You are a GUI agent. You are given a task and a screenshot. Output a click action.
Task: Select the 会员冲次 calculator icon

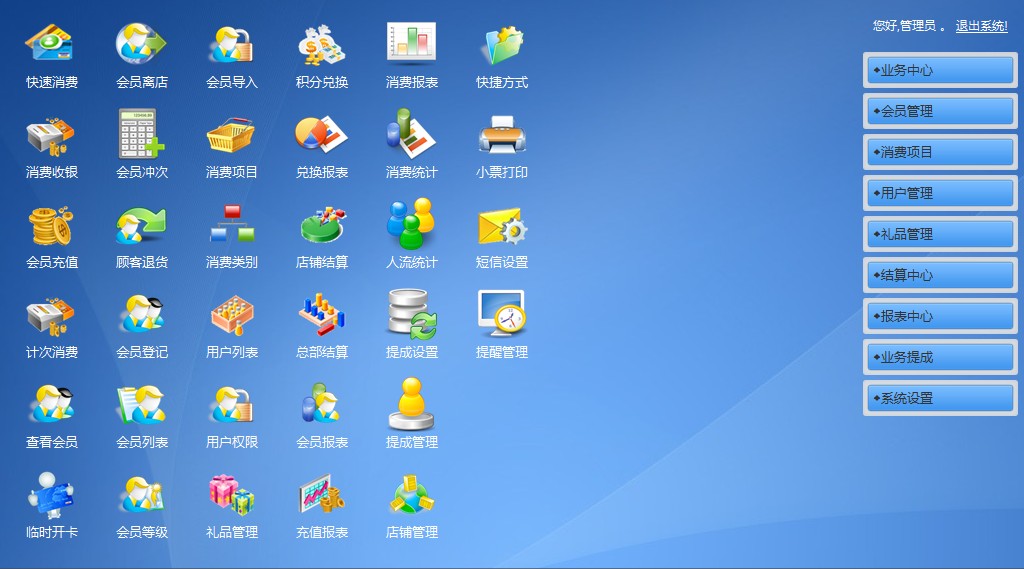pyautogui.click(x=140, y=135)
